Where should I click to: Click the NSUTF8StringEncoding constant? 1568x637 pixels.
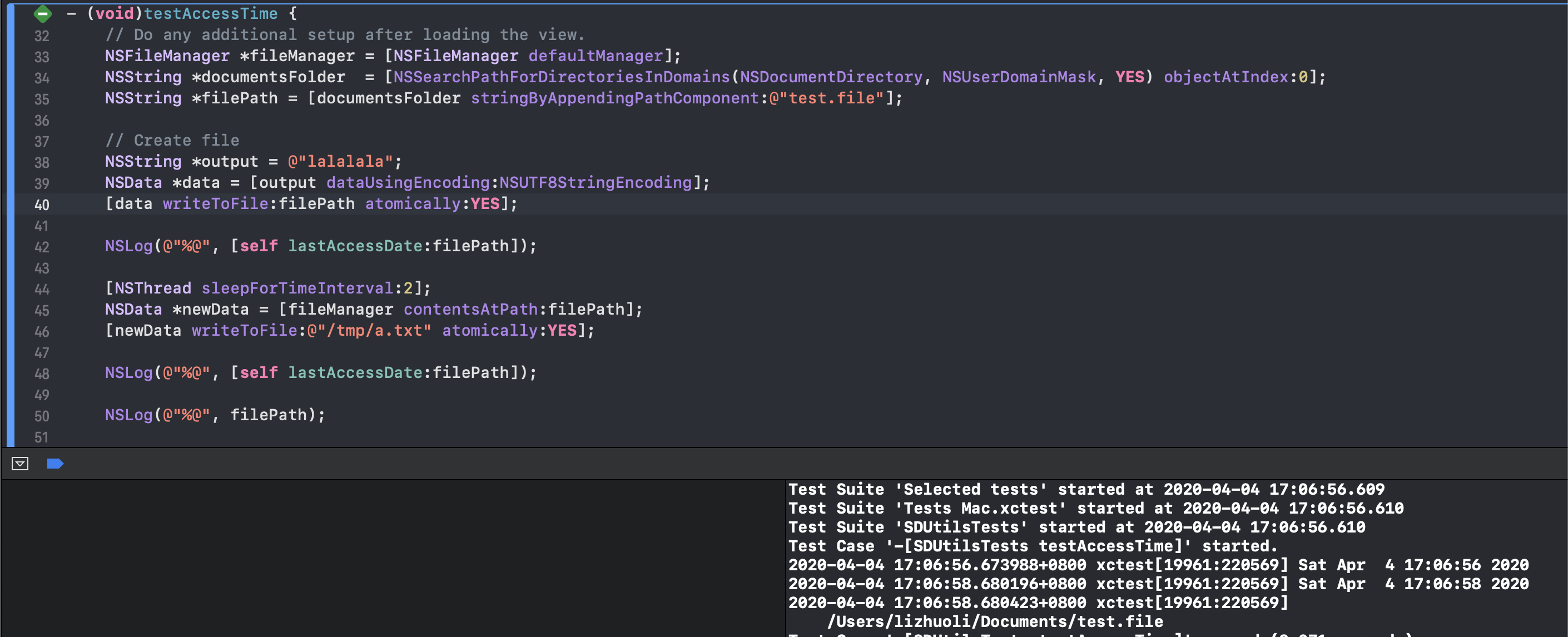point(596,182)
